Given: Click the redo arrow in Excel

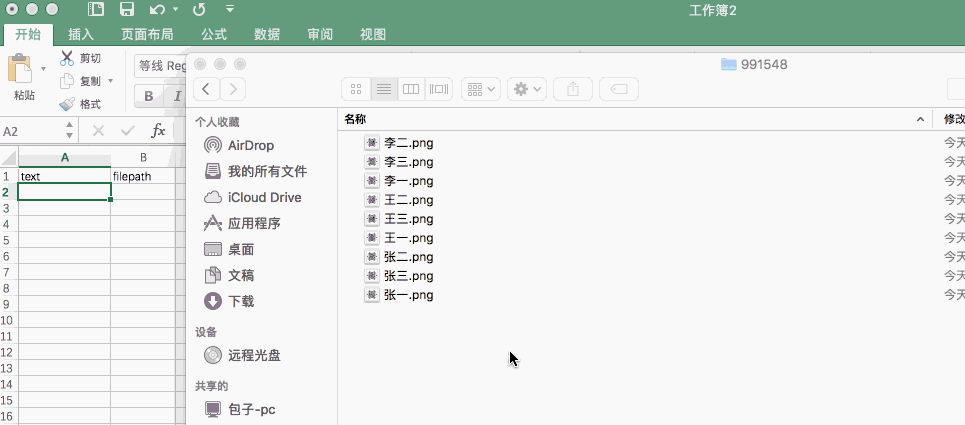Looking at the screenshot, I should [199, 9].
